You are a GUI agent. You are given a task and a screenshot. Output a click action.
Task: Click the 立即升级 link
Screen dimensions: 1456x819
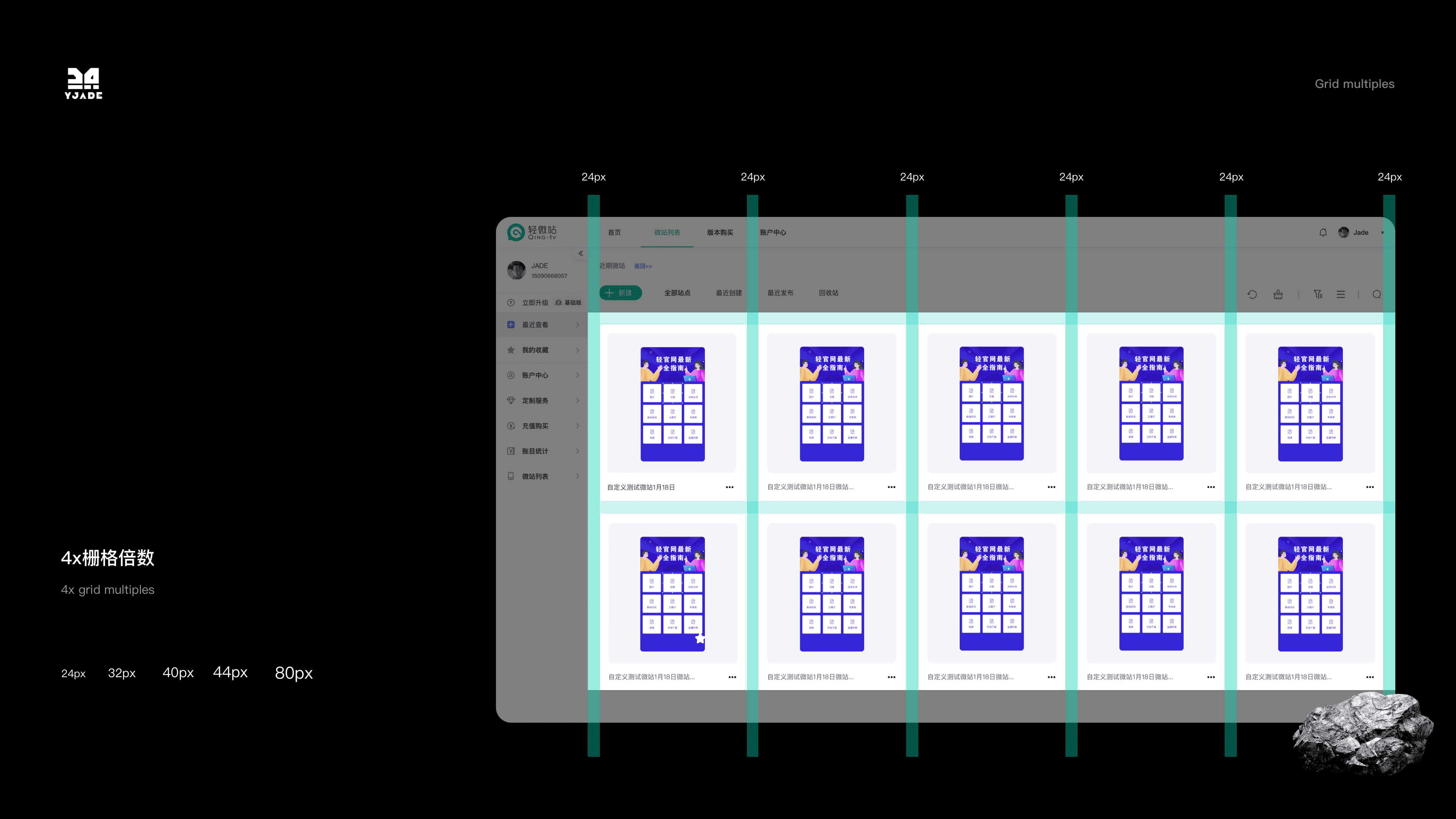[535, 303]
